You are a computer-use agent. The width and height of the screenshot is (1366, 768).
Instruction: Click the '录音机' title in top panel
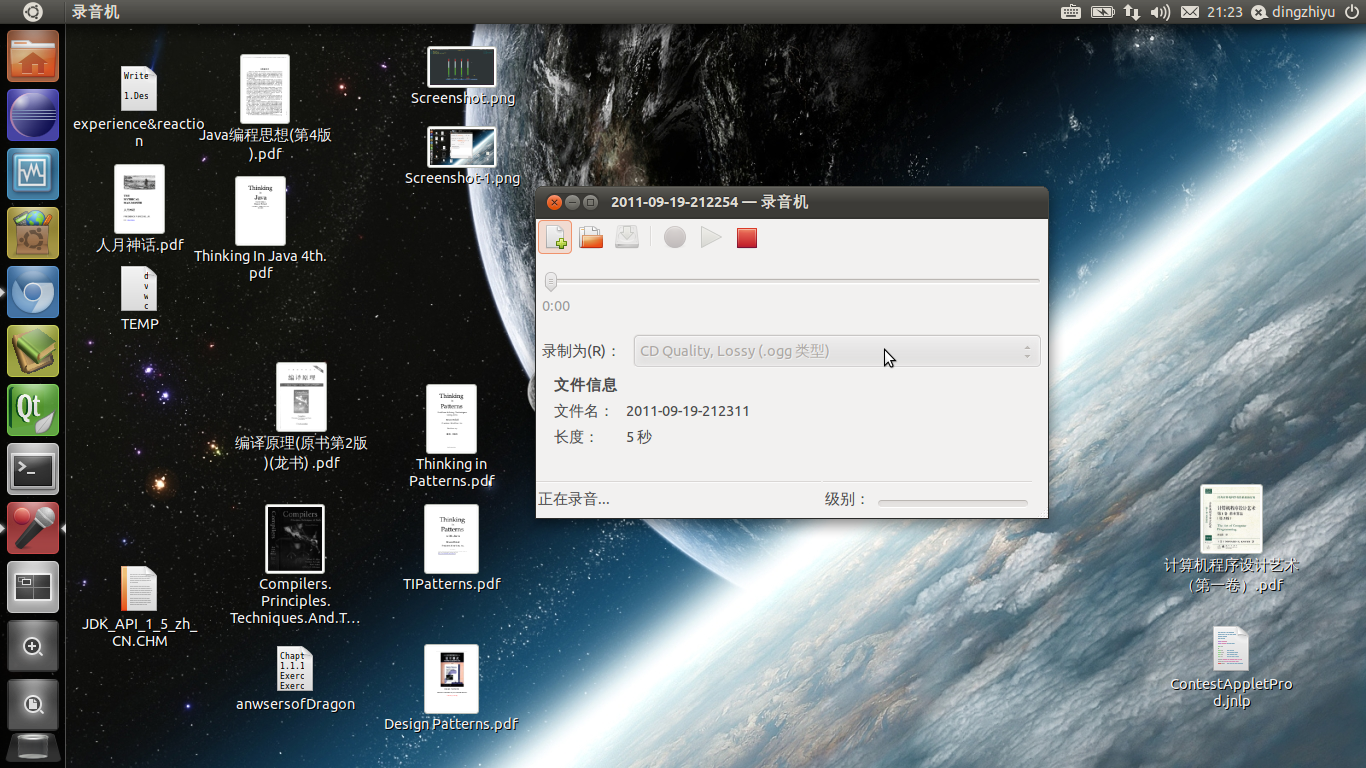96,12
